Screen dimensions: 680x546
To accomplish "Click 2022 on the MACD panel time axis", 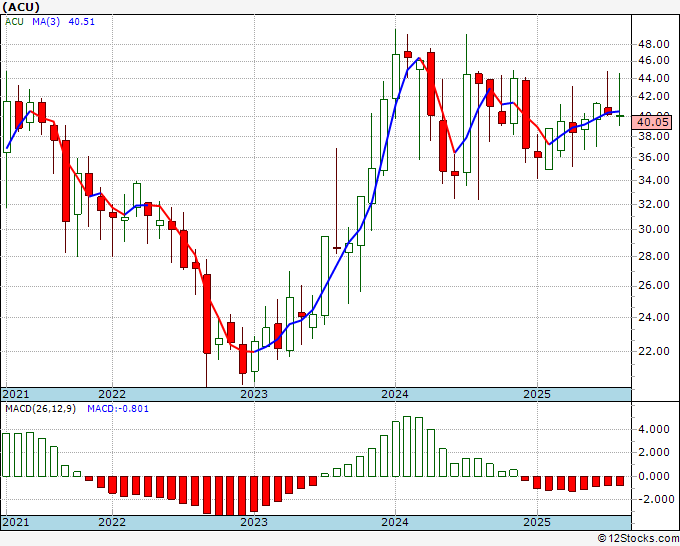I will tap(112, 522).
